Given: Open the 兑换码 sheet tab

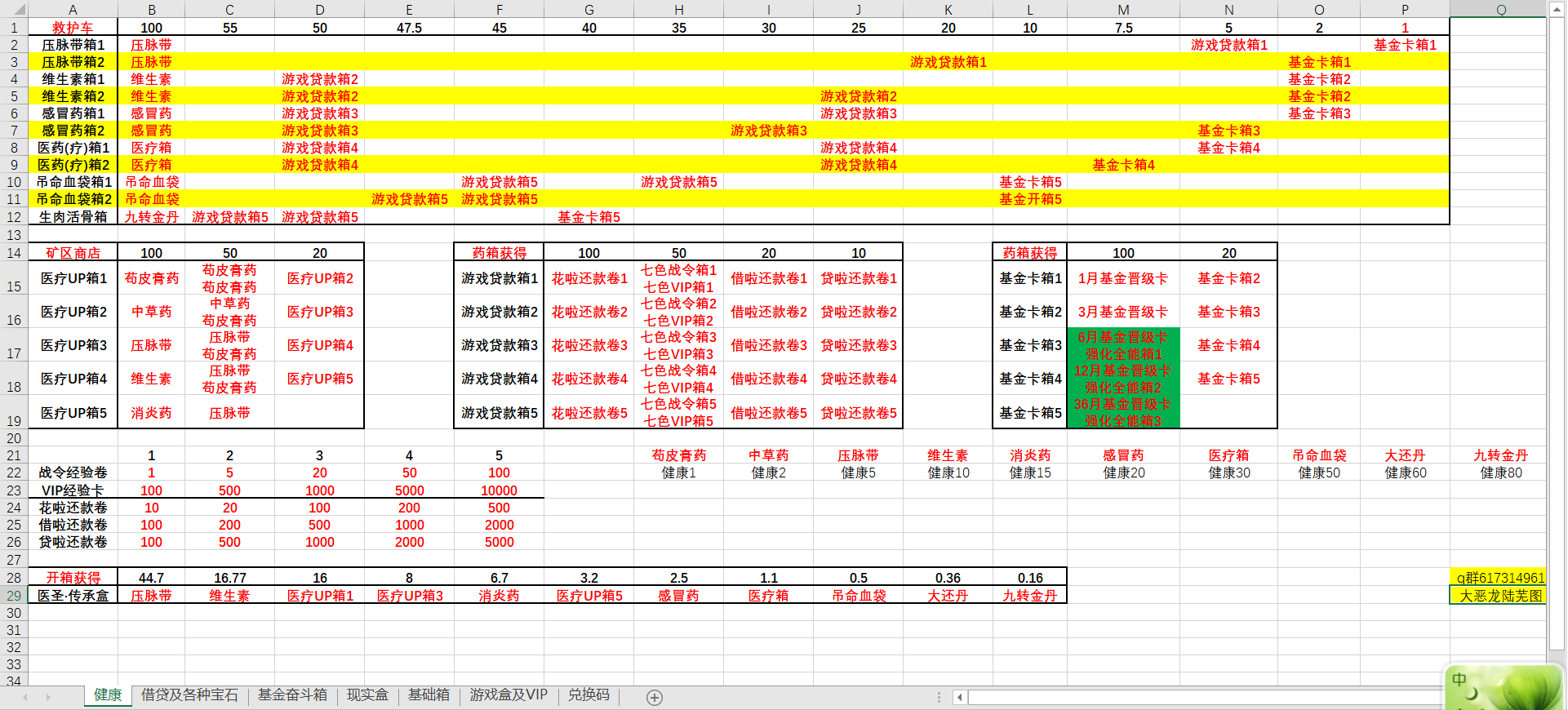Looking at the screenshot, I should 589,695.
